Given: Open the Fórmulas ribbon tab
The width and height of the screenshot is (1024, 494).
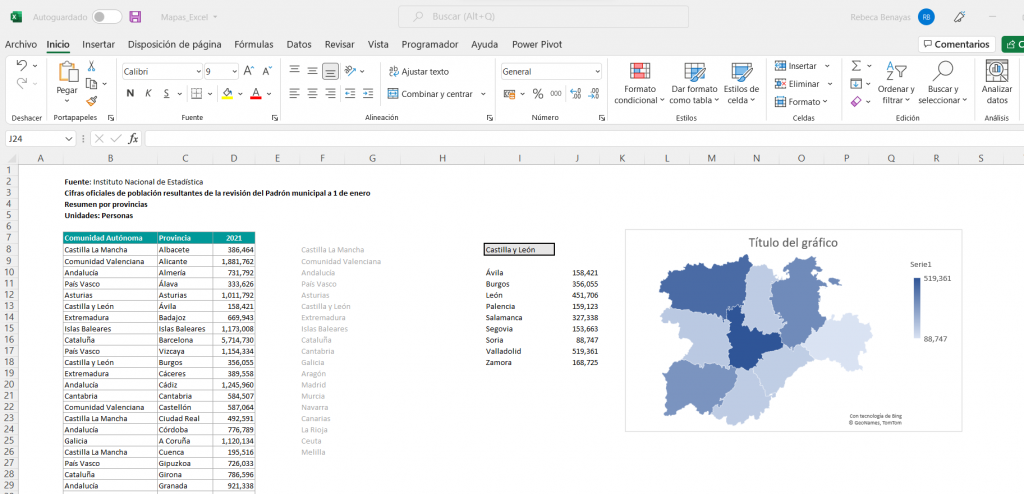Looking at the screenshot, I should click(254, 44).
